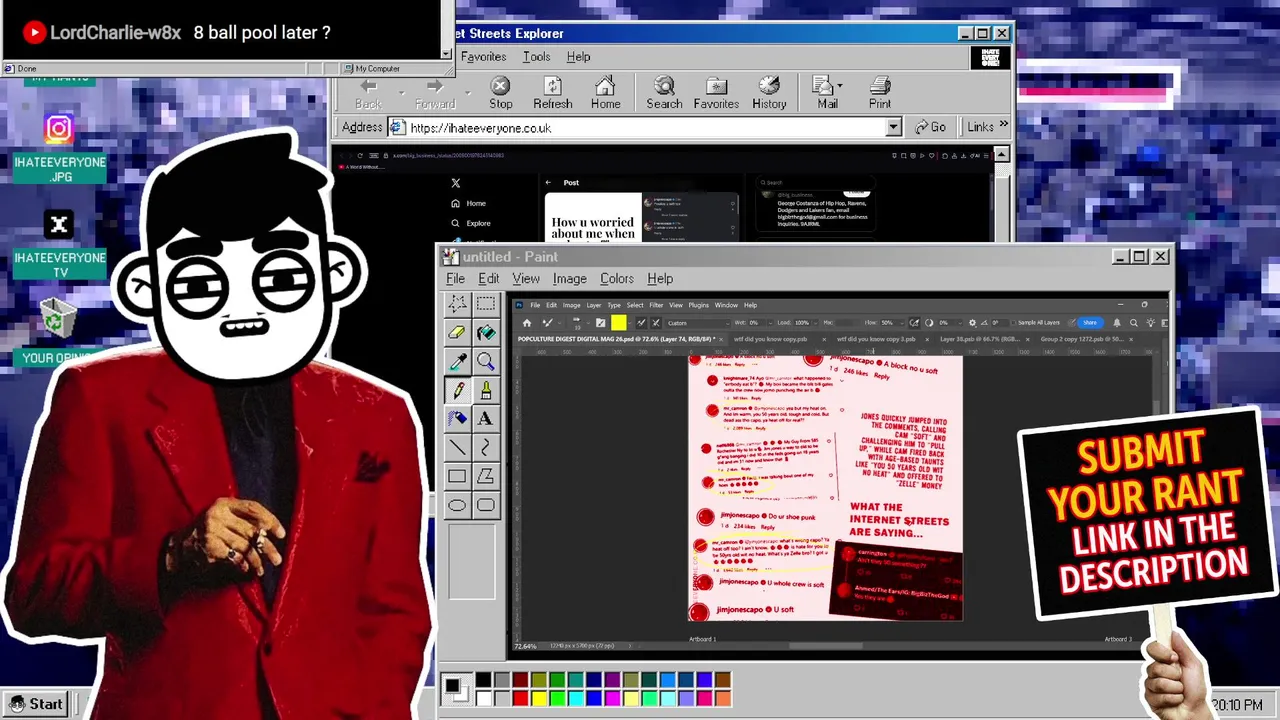Open the Paint Colors menu
Image resolution: width=1280 pixels, height=720 pixels.
click(617, 279)
